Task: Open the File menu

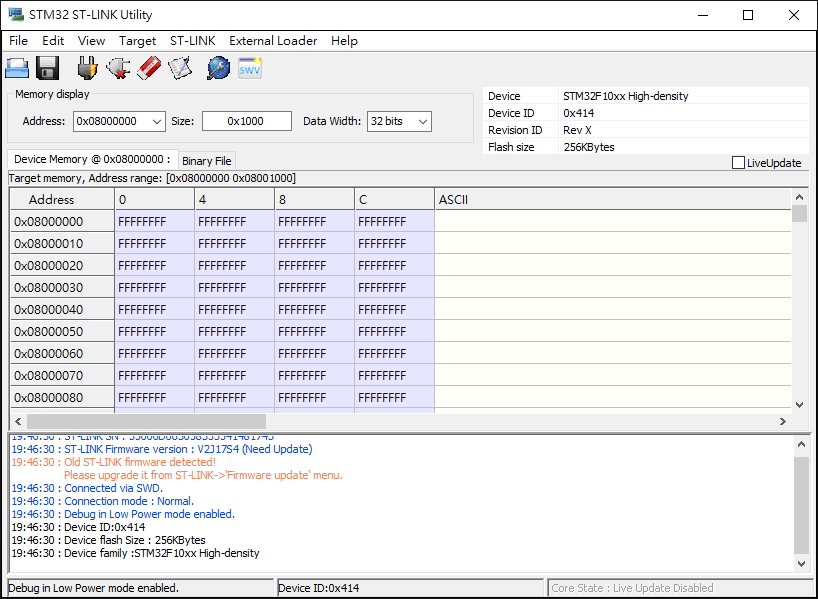Action: [18, 41]
